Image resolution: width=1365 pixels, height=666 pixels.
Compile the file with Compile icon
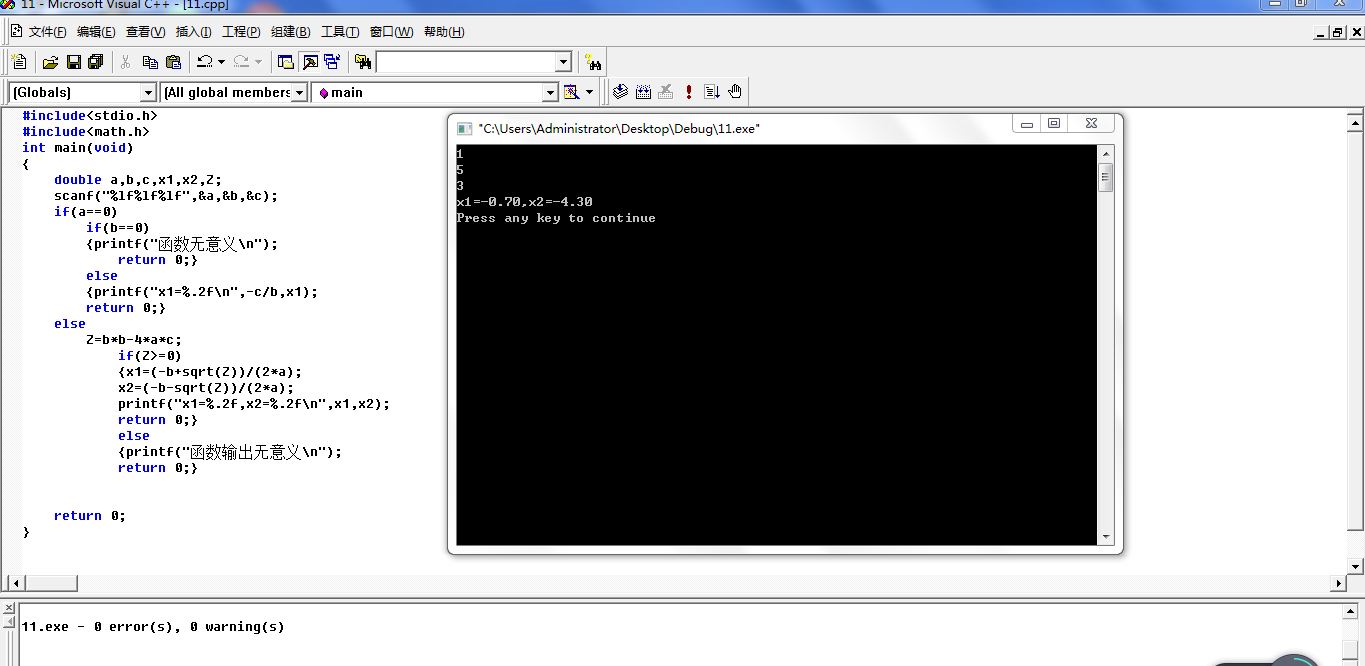pyautogui.click(x=620, y=92)
